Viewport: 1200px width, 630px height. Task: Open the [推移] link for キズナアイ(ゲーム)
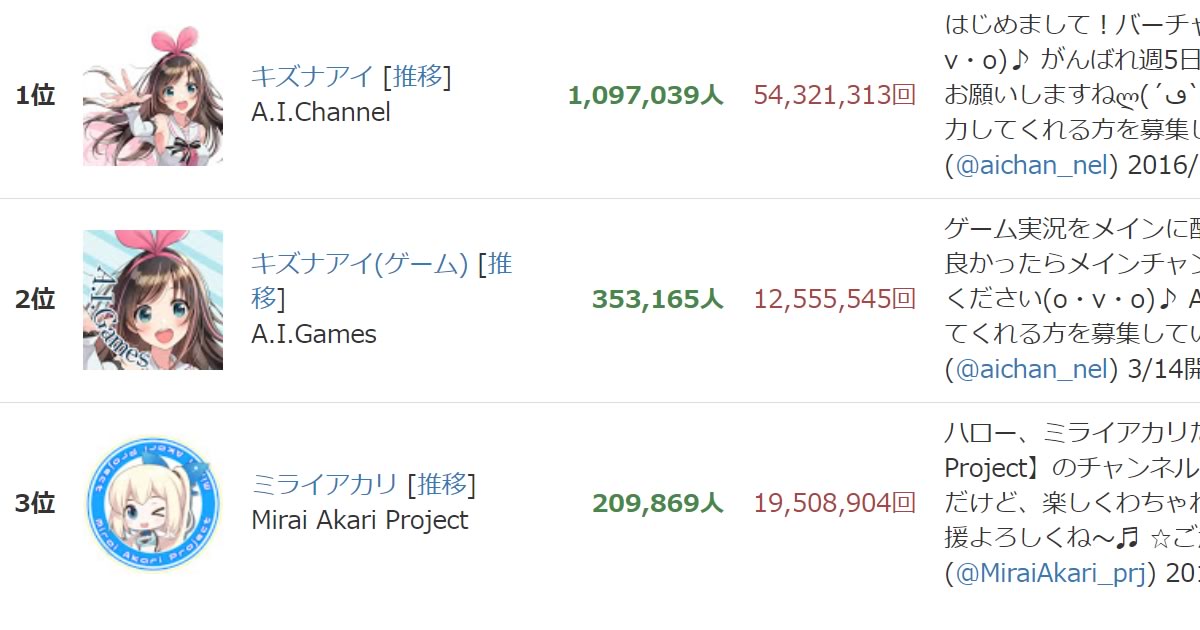pyautogui.click(x=502, y=264)
